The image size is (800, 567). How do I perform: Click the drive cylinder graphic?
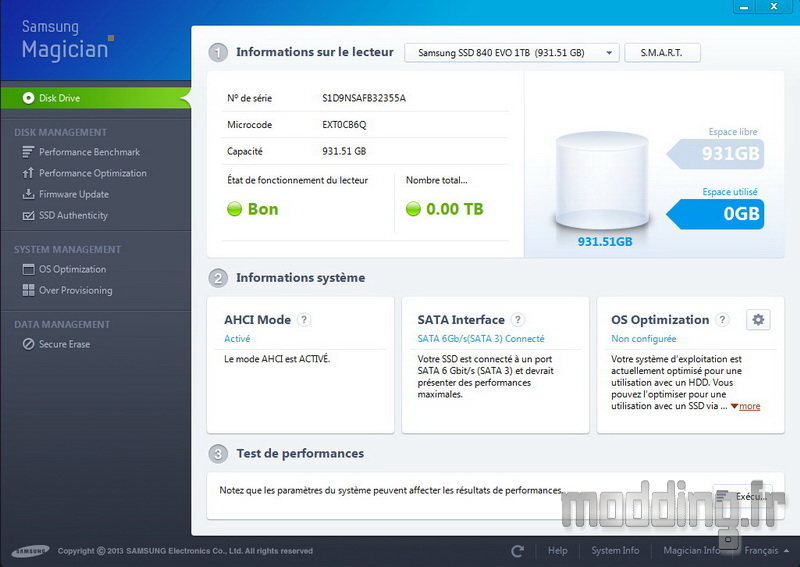pyautogui.click(x=602, y=181)
